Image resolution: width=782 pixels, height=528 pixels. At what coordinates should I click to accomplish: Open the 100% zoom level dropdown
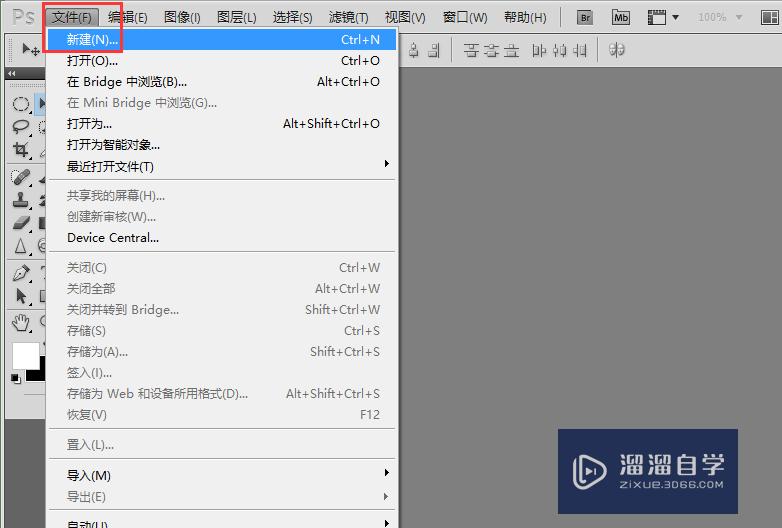(x=720, y=17)
